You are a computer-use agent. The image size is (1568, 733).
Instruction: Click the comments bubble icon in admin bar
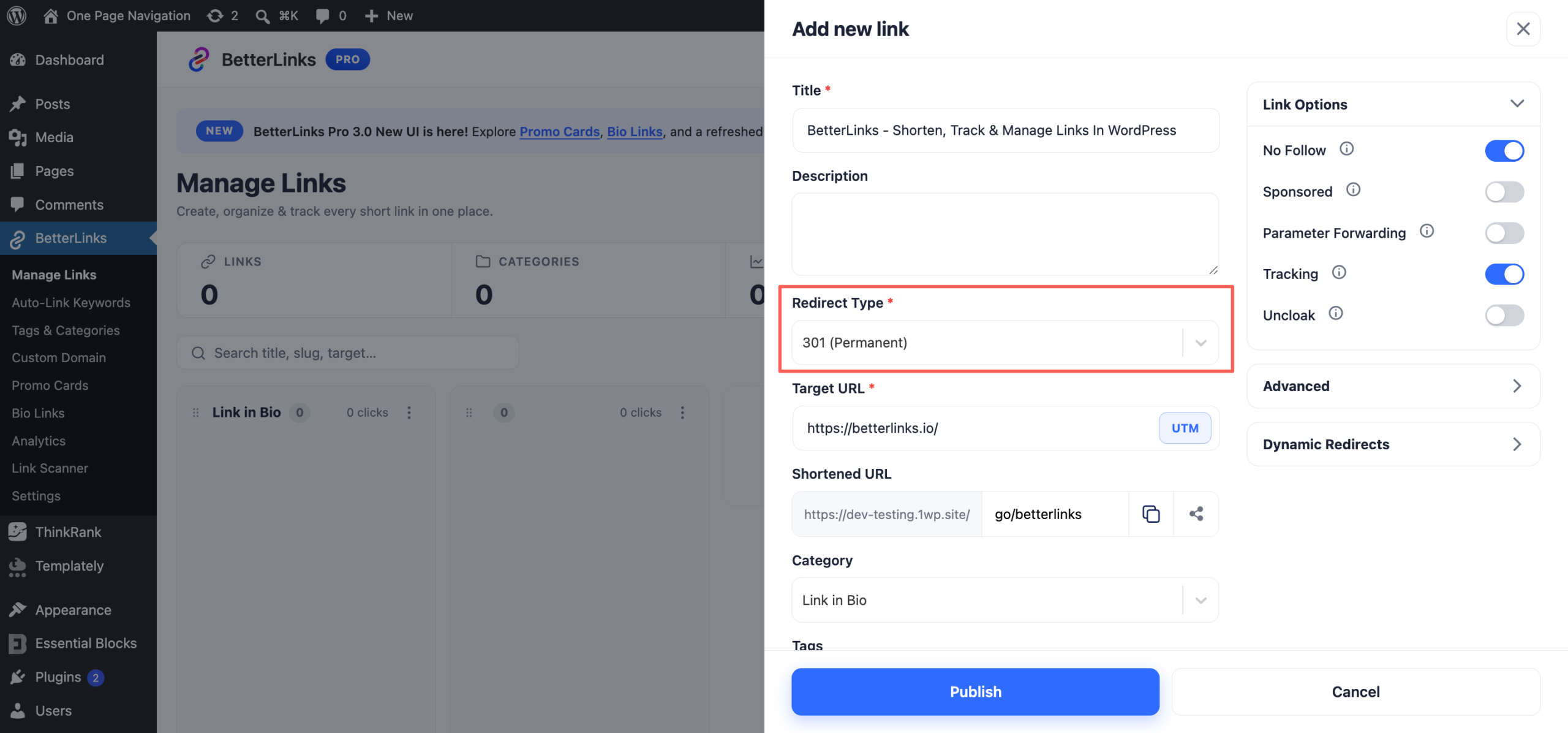coord(322,16)
